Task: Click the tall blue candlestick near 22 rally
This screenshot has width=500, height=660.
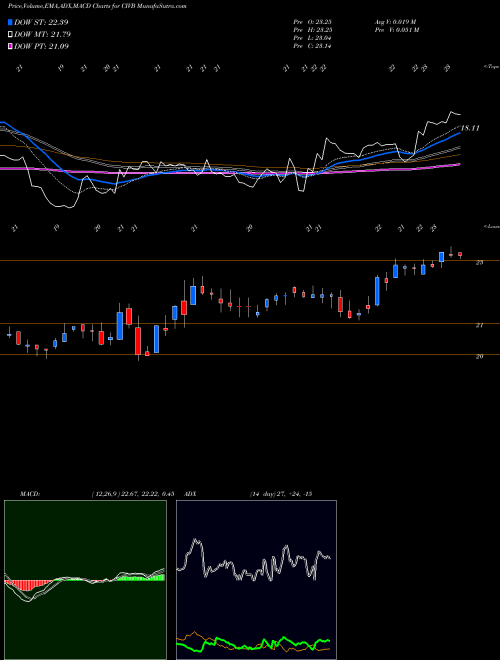Action: [378, 291]
